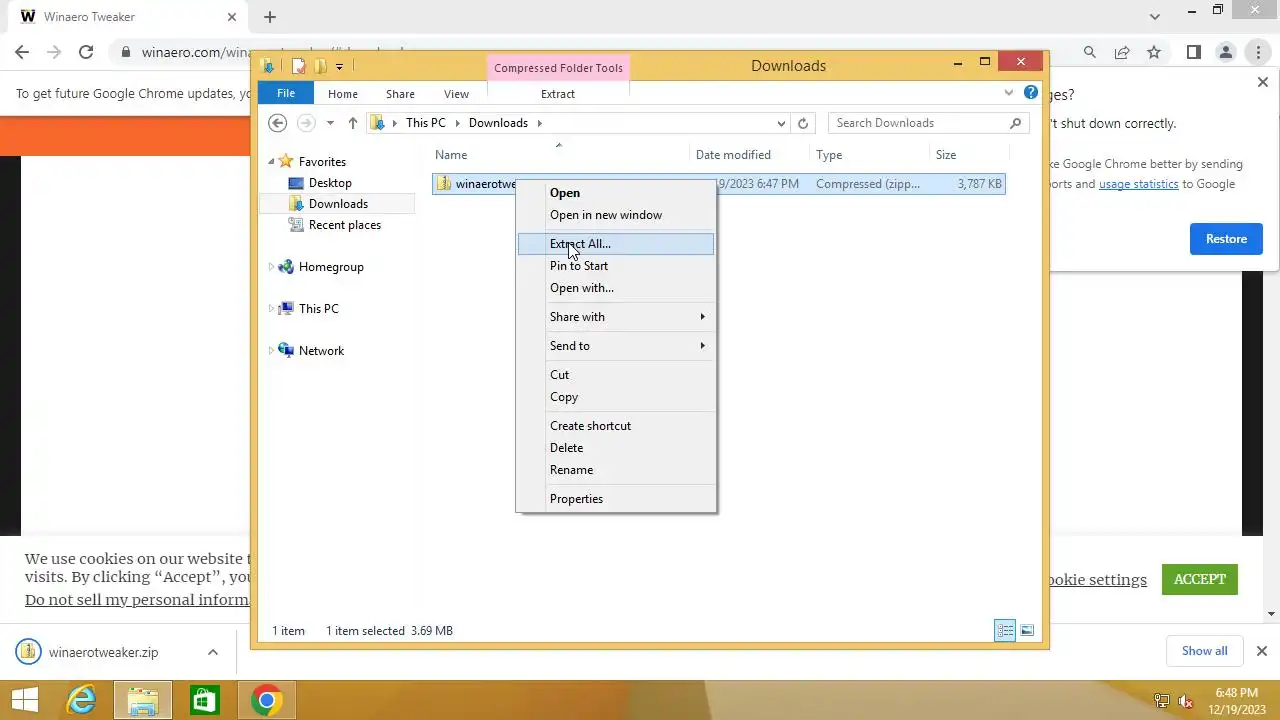Click the Properties quick access icon
1280x720 pixels.
298,66
